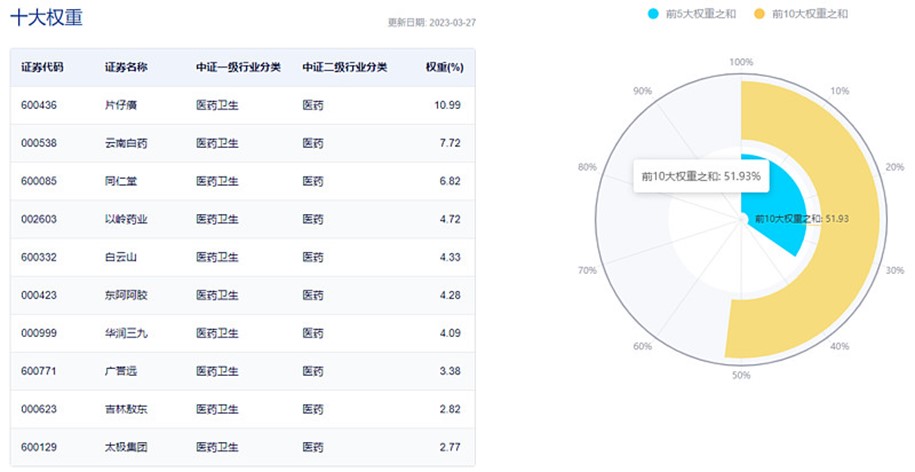This screenshot has height=472, width=915.
Task: Click the weight value 4.09
Action: [450, 333]
